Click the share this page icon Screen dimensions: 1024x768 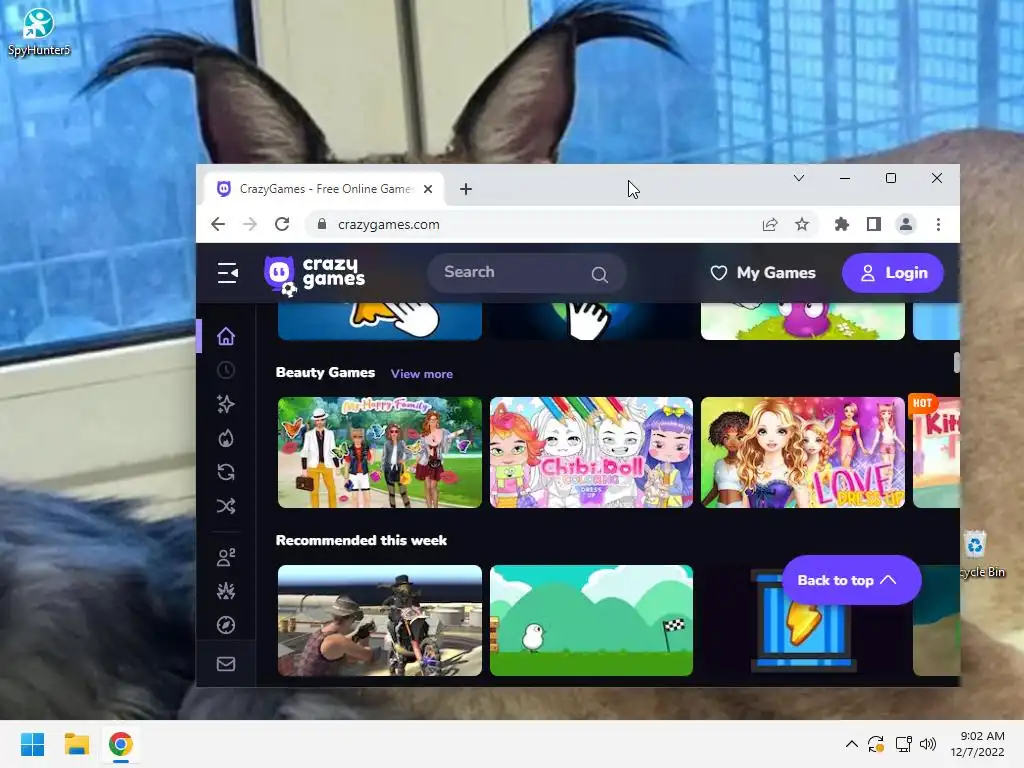pos(770,225)
